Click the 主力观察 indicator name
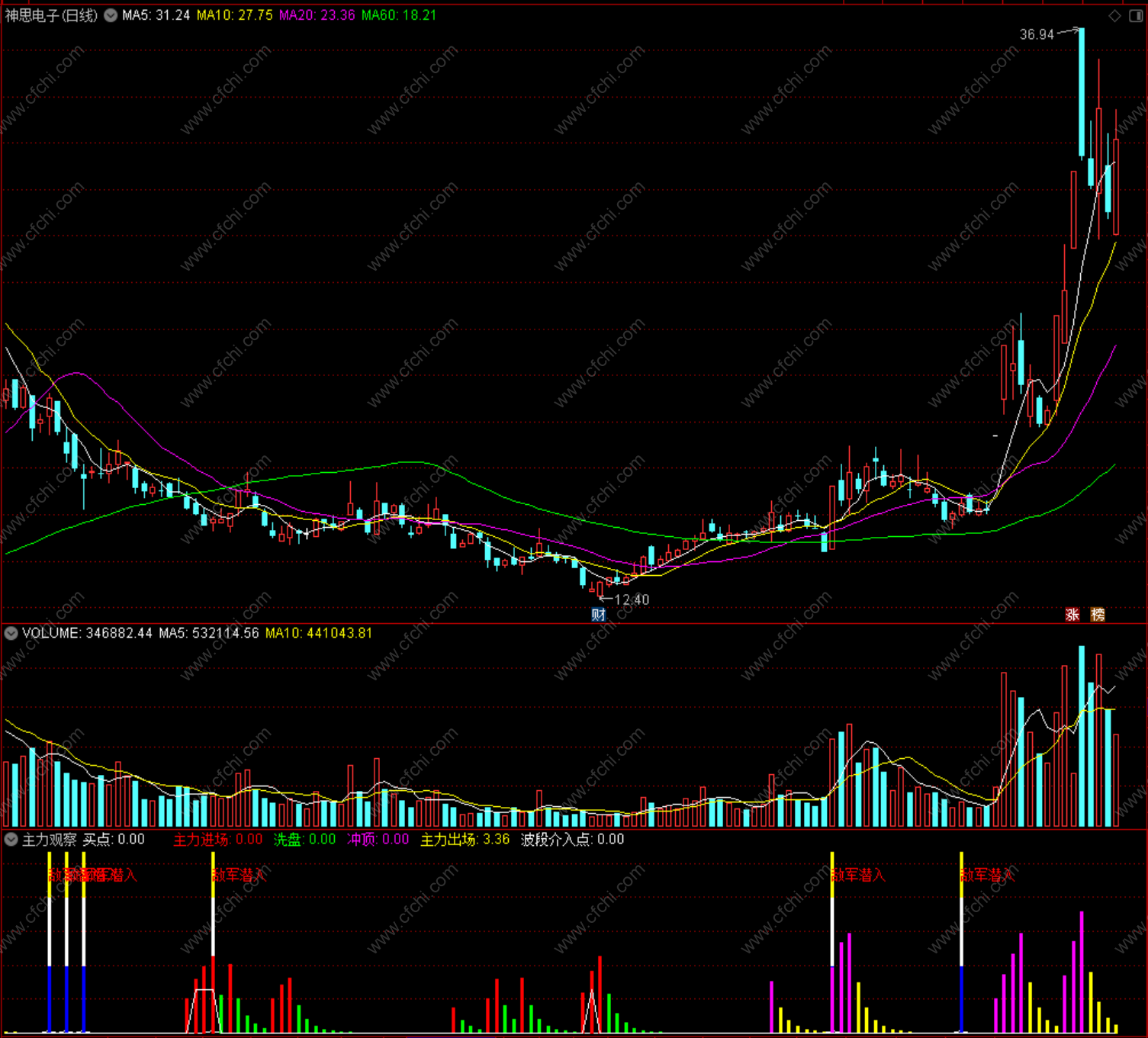The image size is (1148, 1038). pyautogui.click(x=50, y=840)
